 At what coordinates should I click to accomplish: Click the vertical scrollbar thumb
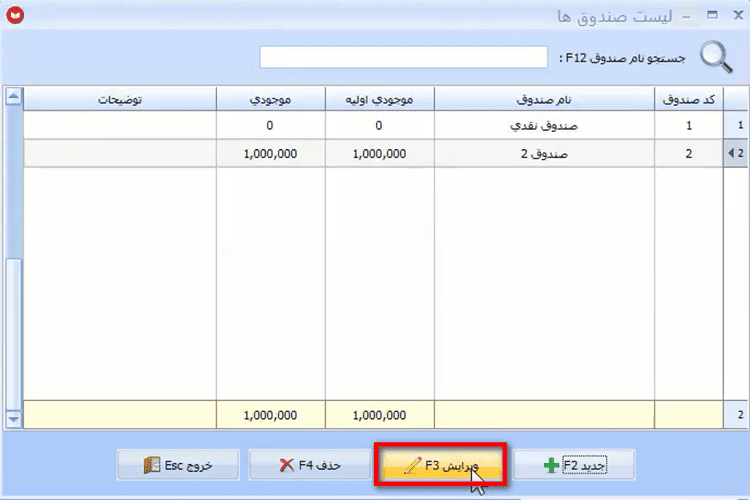[13, 335]
